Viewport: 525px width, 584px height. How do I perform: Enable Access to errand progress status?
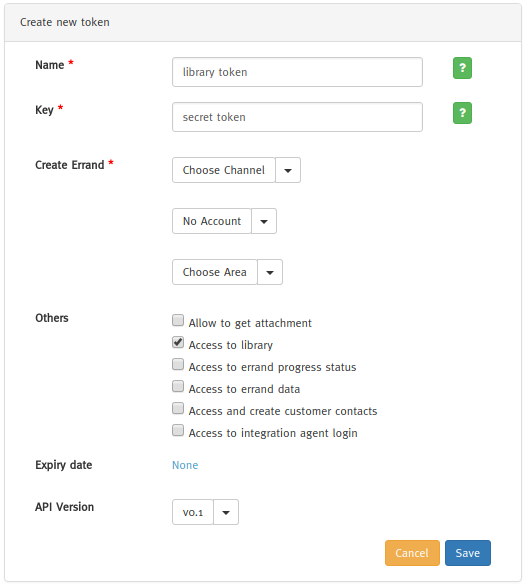click(x=178, y=364)
